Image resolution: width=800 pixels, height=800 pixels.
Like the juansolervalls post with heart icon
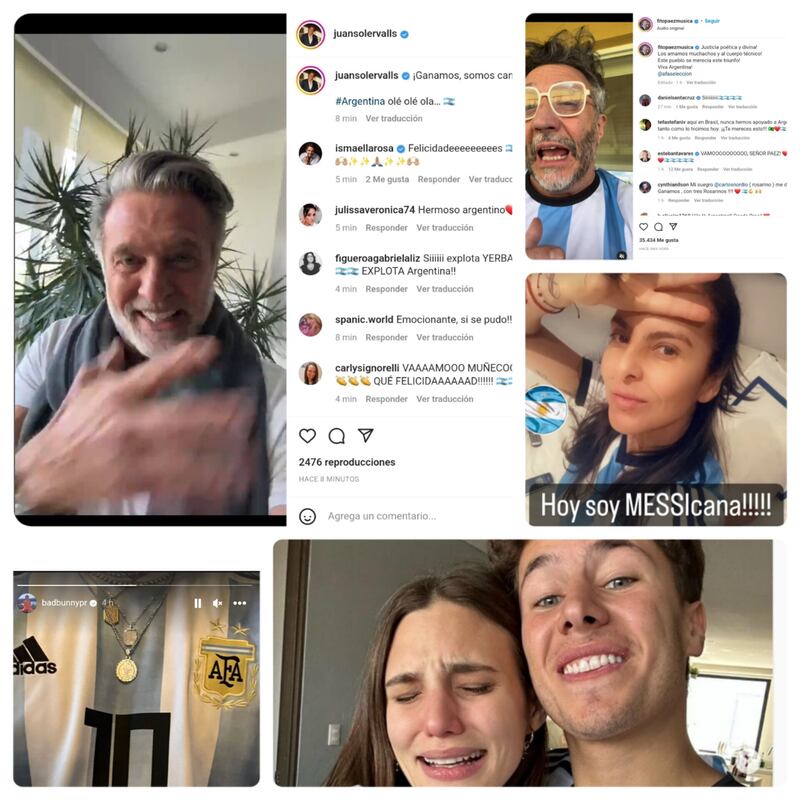[307, 436]
